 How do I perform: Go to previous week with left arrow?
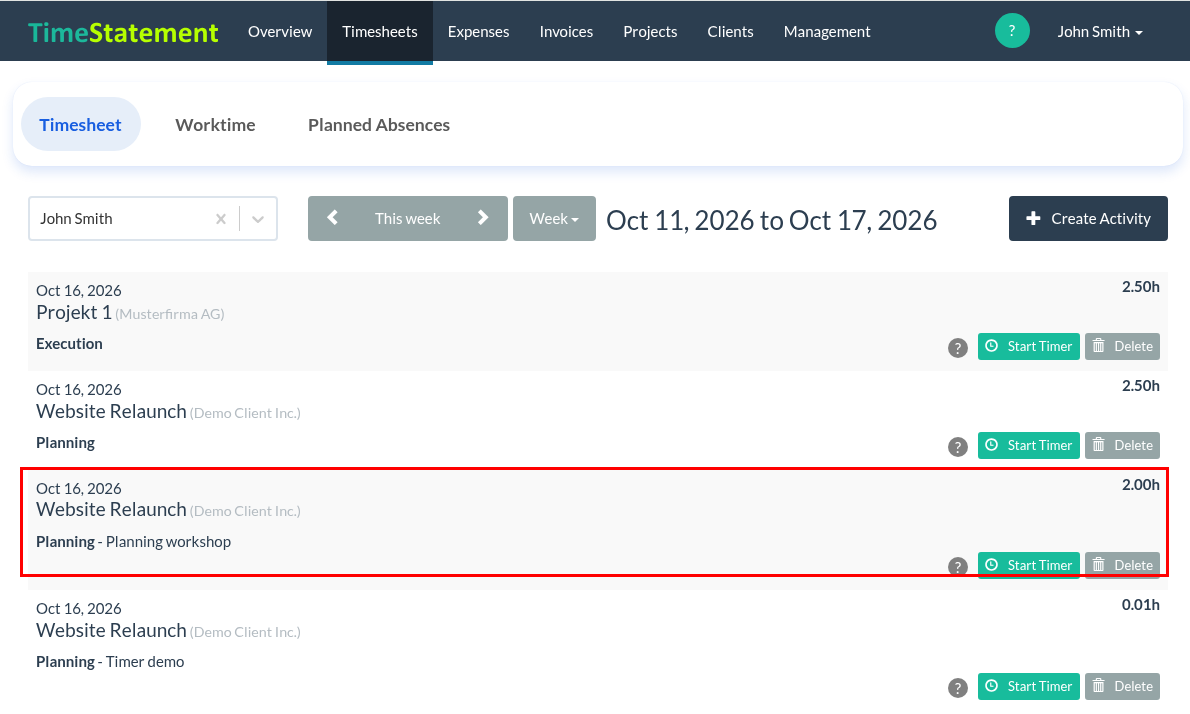point(332,219)
